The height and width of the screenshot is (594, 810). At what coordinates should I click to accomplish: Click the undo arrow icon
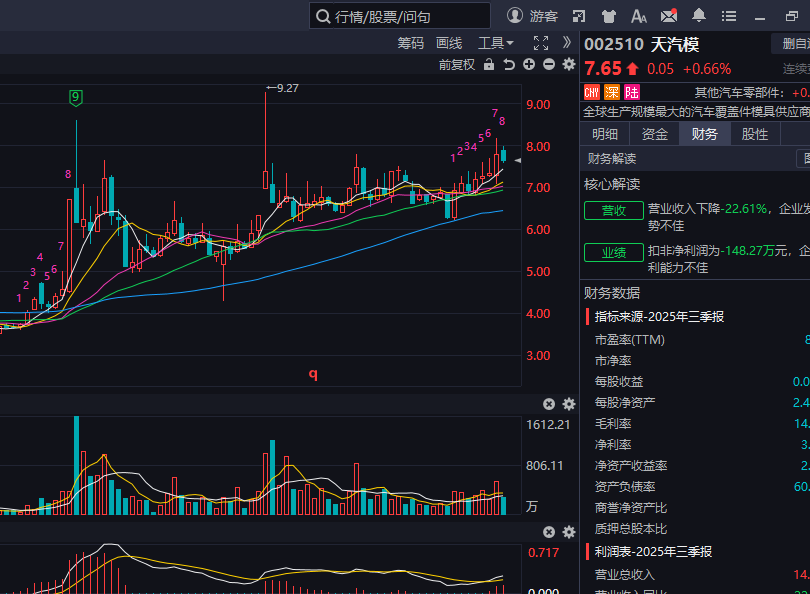tap(509, 65)
